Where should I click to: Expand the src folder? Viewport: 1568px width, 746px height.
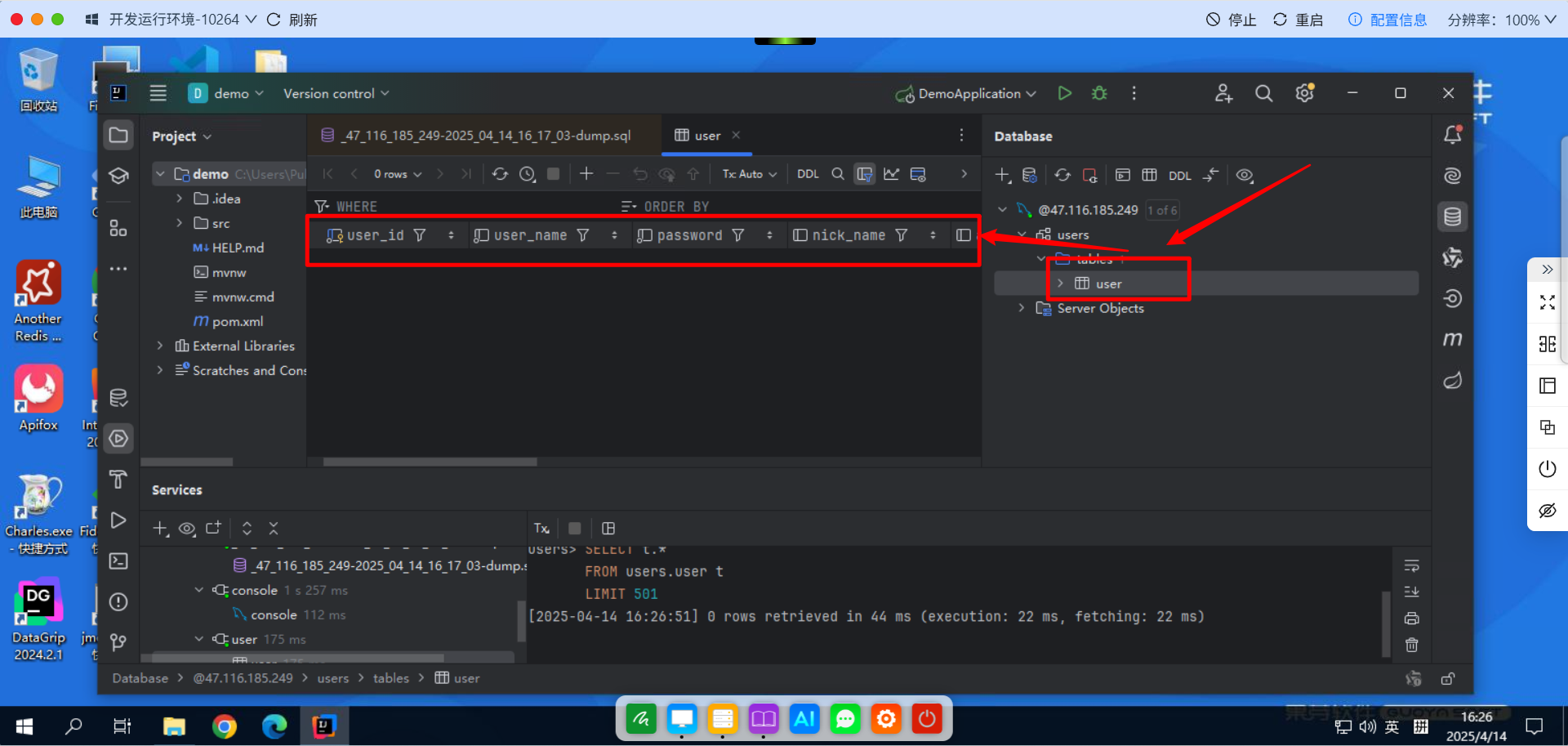coord(179,223)
